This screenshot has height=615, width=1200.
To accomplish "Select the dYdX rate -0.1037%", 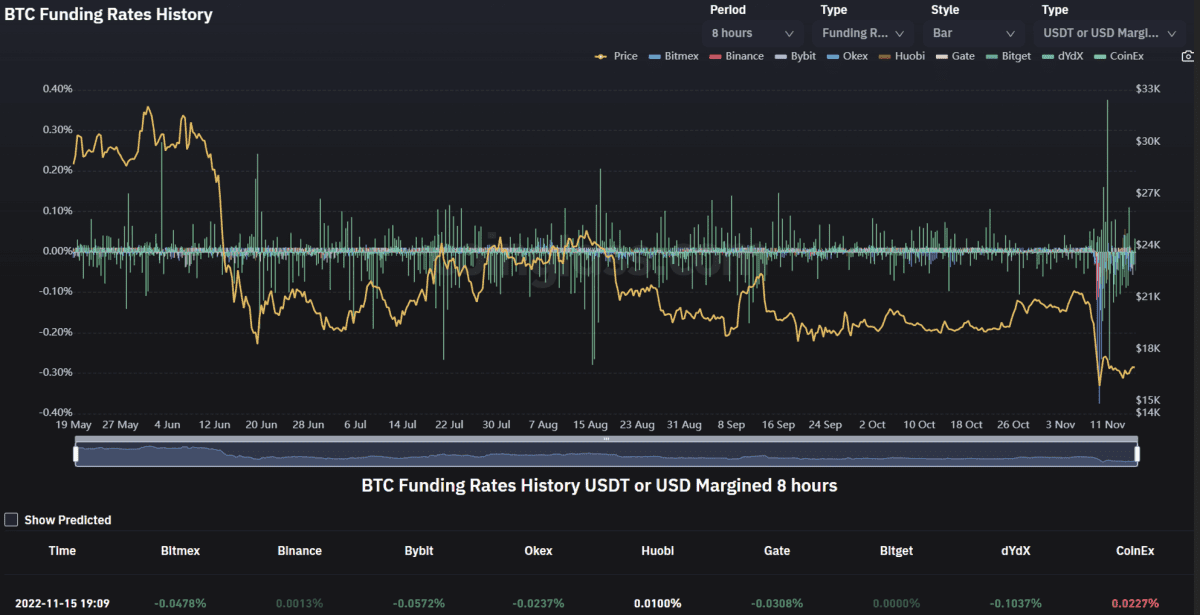I will pyautogui.click(x=1015, y=603).
